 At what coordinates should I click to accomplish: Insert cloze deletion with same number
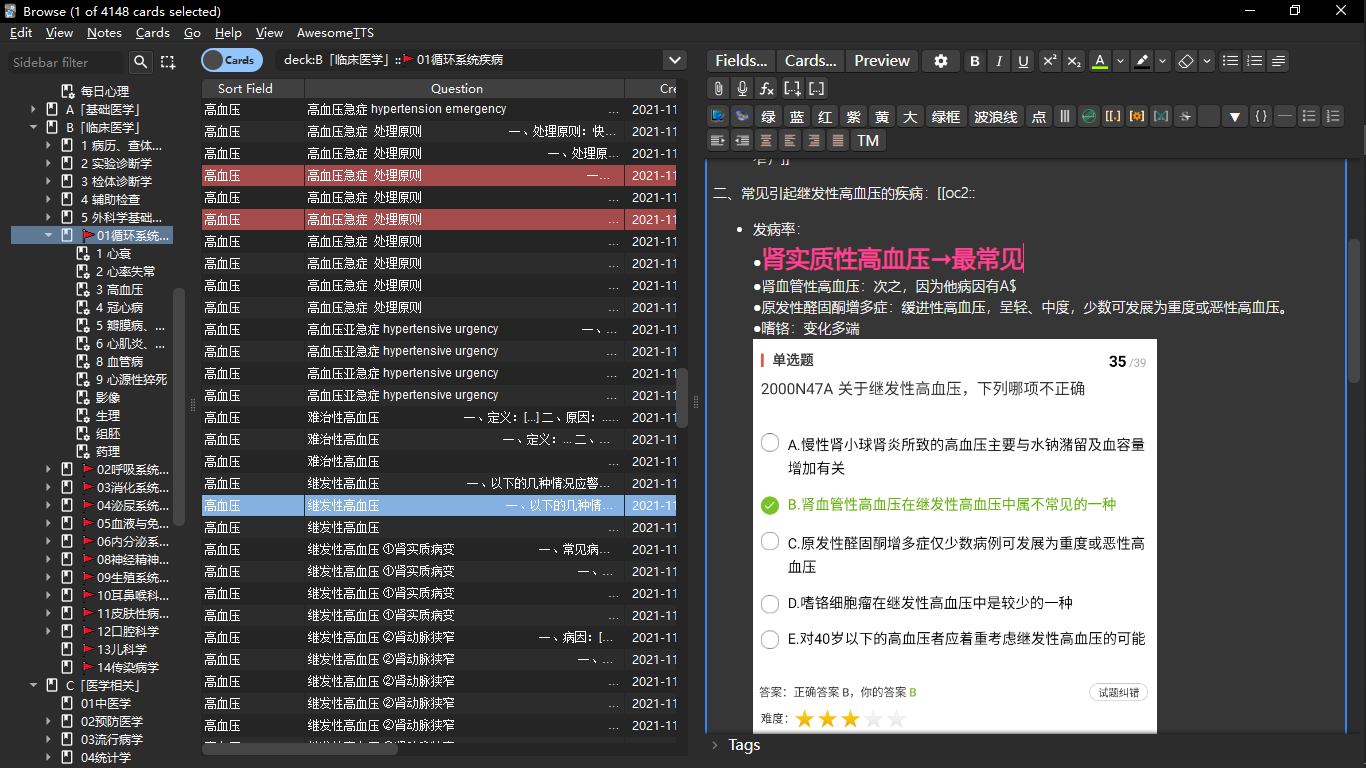coord(817,88)
